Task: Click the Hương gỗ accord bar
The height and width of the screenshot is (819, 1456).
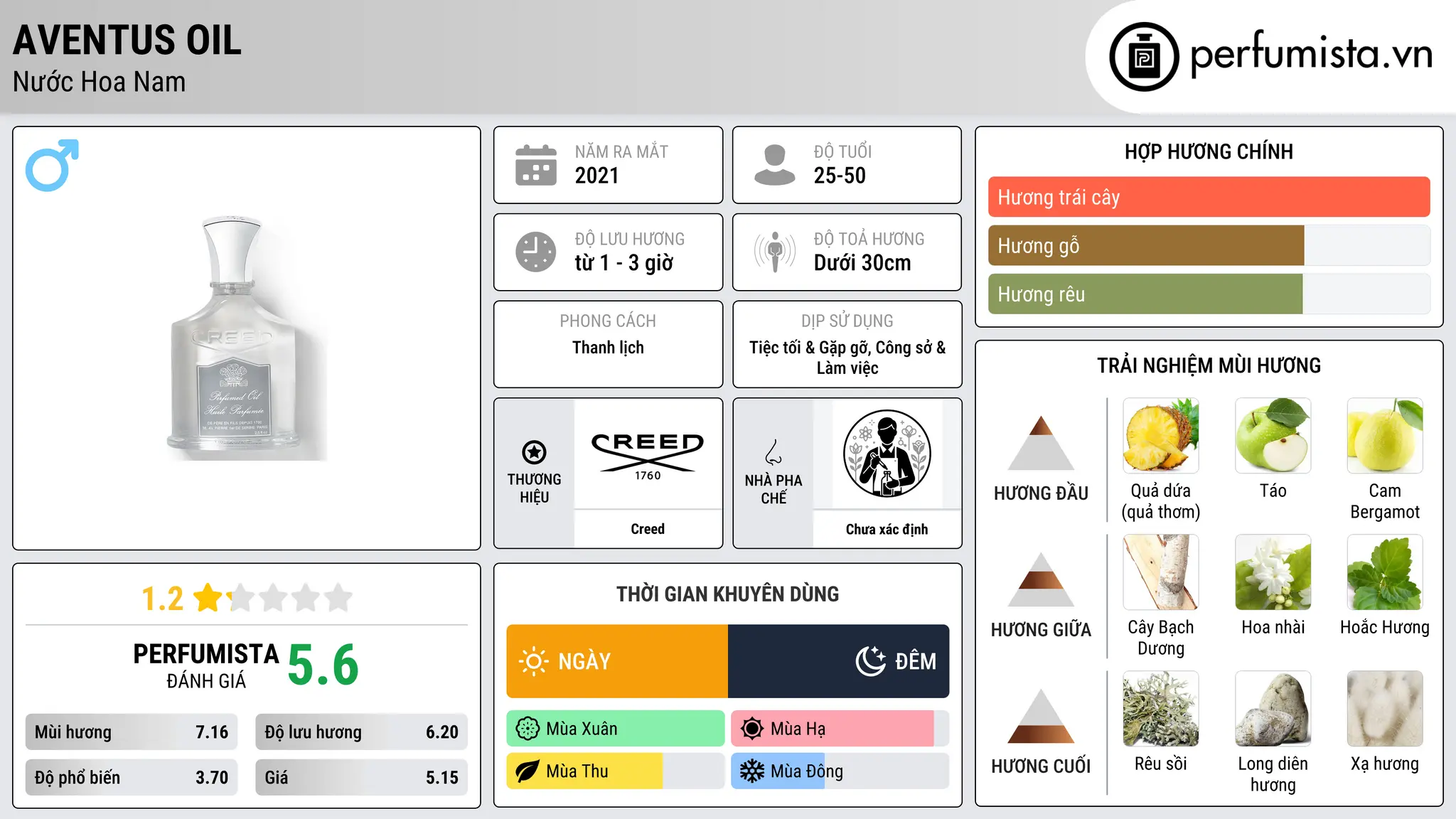Action: point(1209,245)
